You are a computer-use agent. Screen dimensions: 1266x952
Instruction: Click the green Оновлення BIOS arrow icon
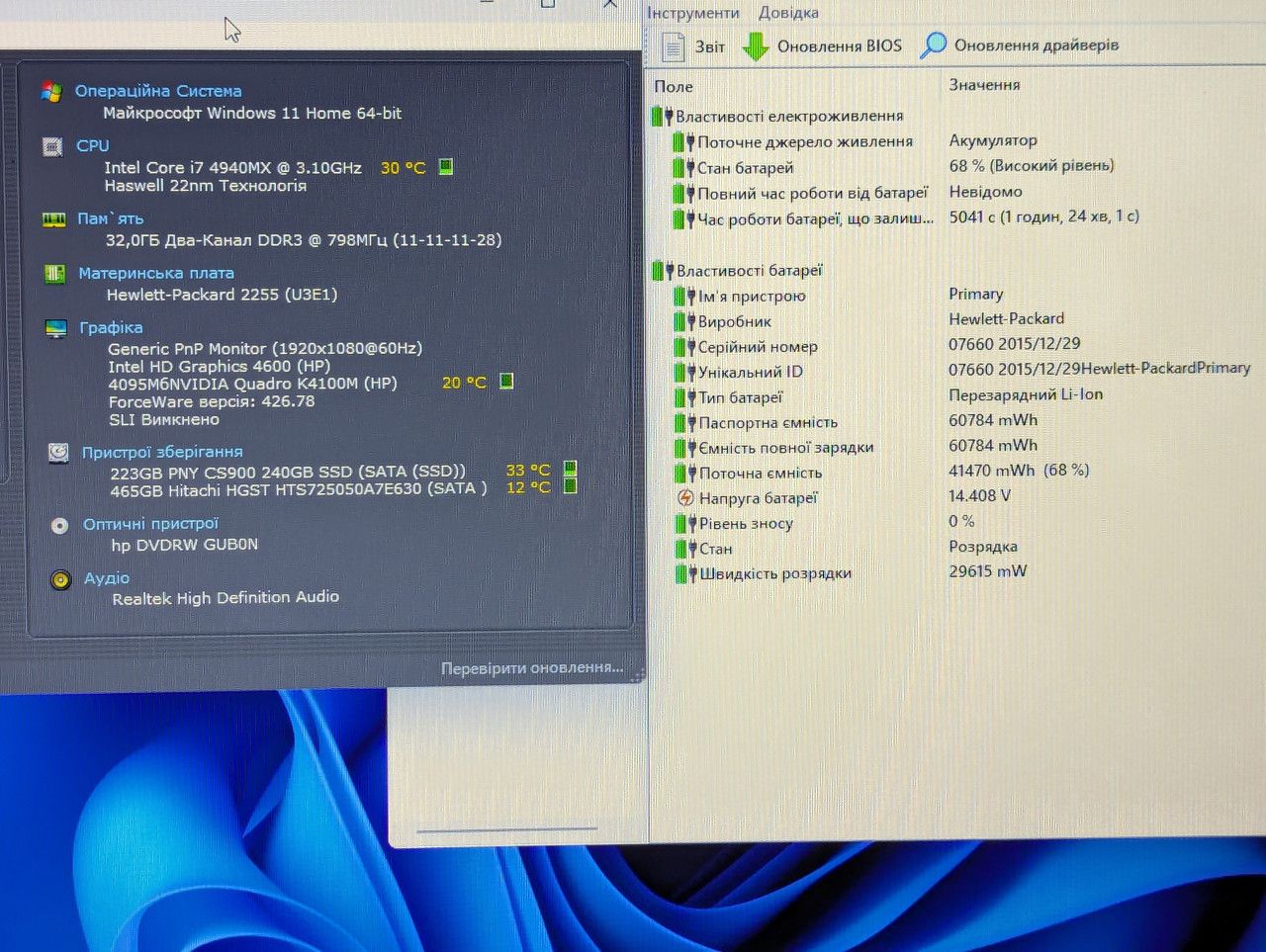coord(756,46)
